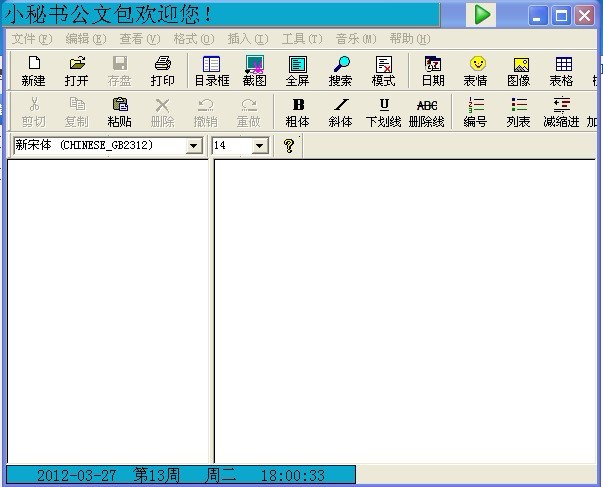This screenshot has height=487, width=603.
Task: Click inside the main text editing area
Action: 405,312
